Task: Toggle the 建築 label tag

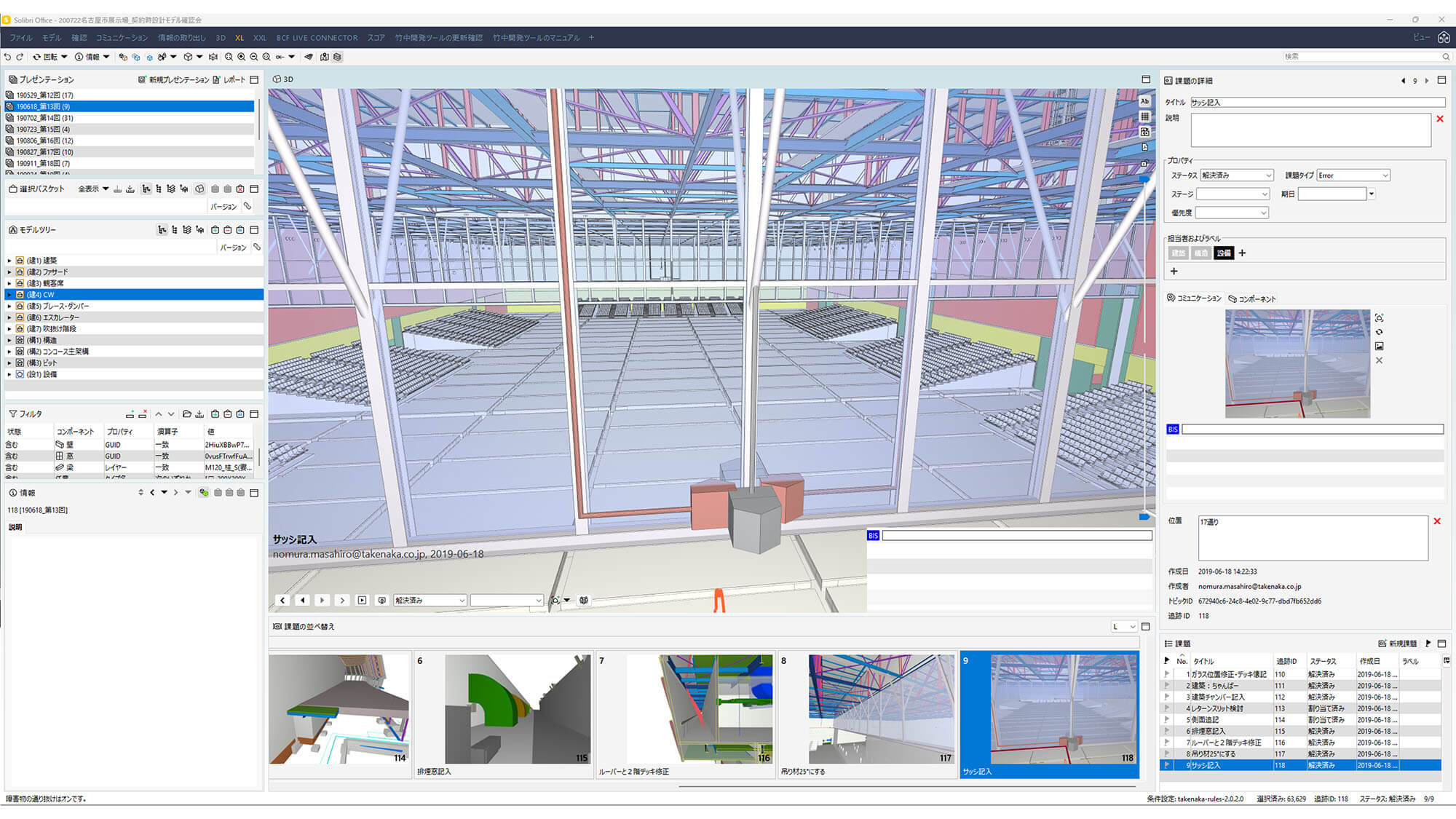Action: 1178,253
